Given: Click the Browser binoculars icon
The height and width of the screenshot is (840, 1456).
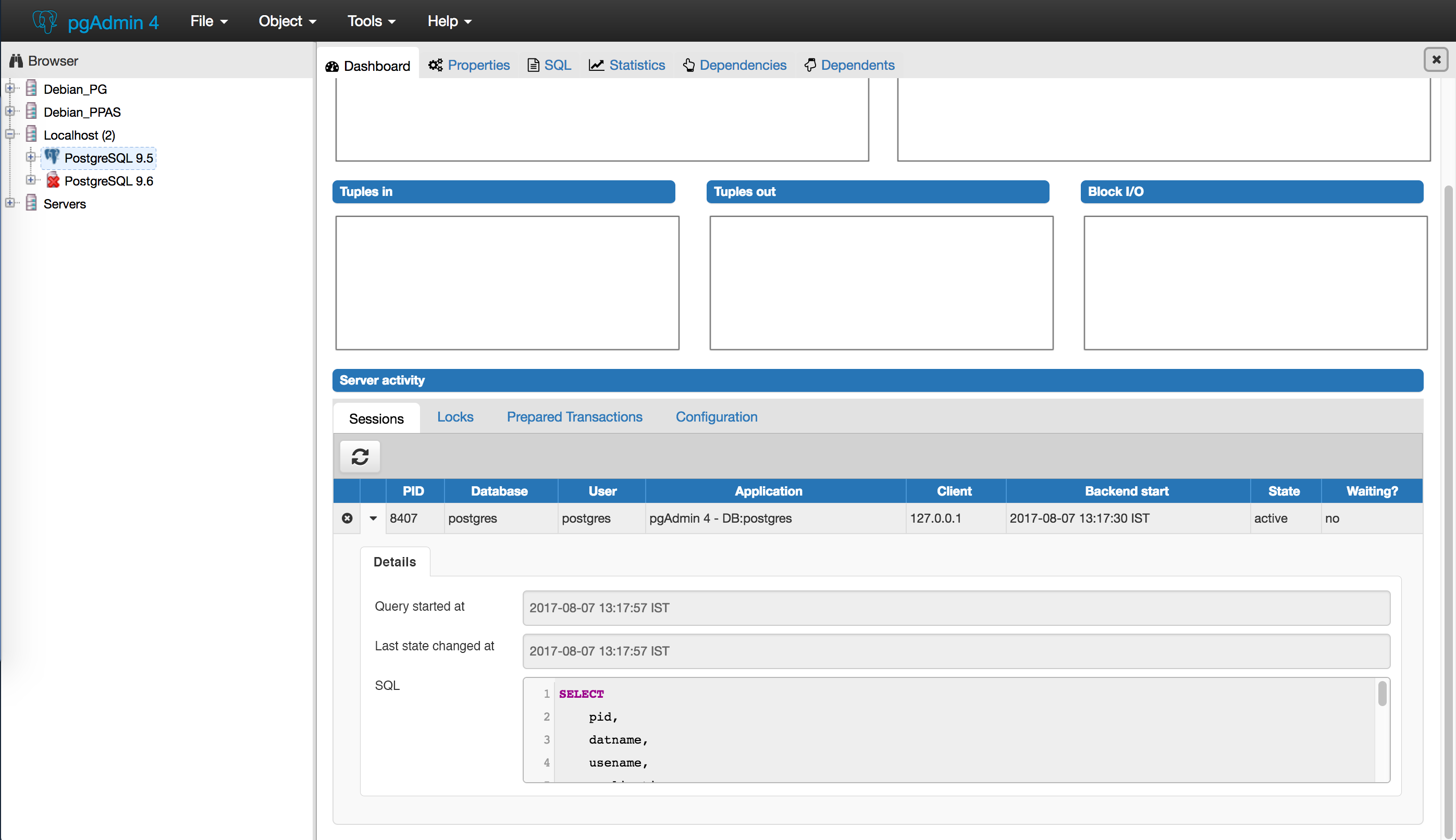Looking at the screenshot, I should point(16,60).
